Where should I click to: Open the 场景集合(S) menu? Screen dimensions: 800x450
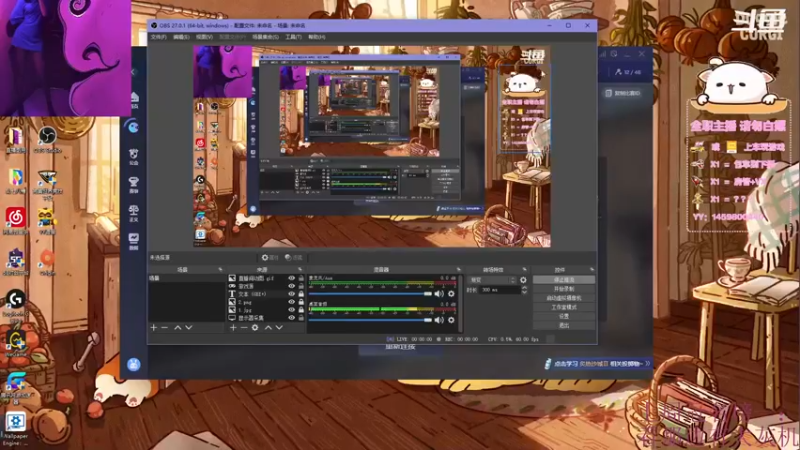[265, 37]
